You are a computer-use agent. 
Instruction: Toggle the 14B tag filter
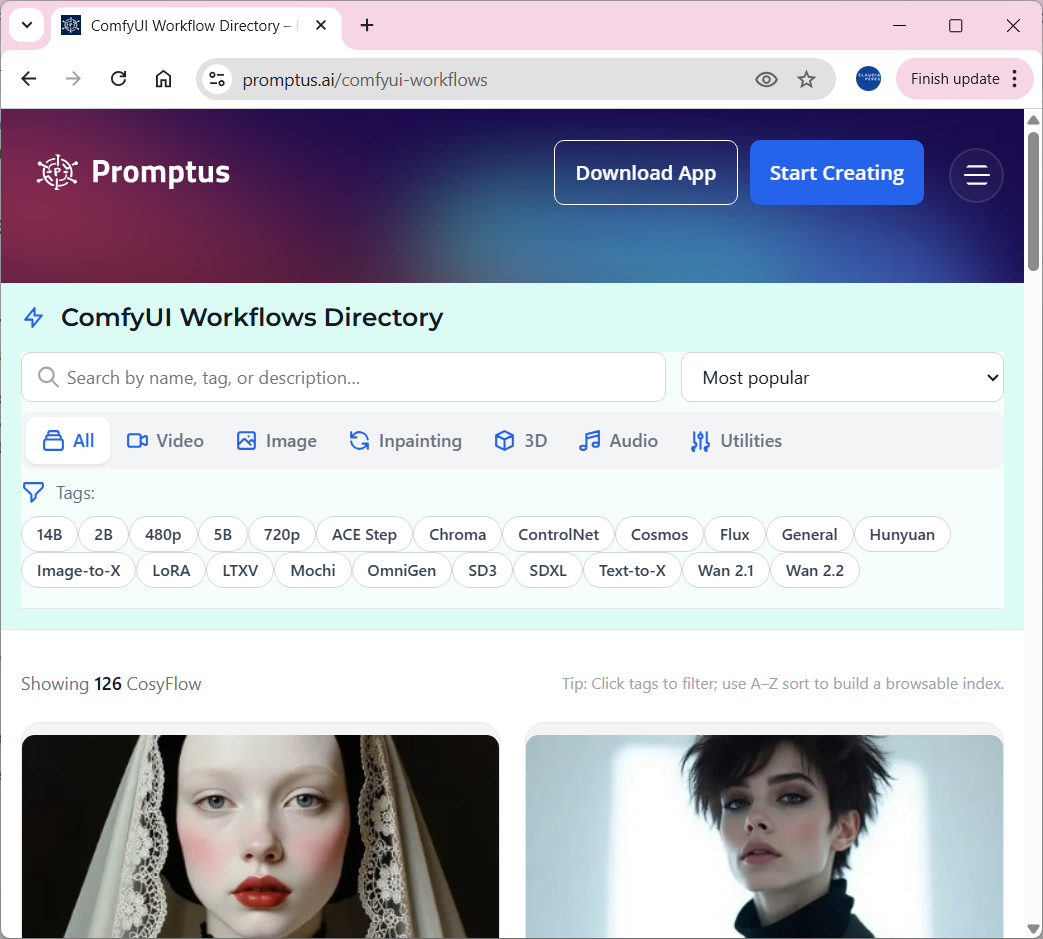point(49,534)
